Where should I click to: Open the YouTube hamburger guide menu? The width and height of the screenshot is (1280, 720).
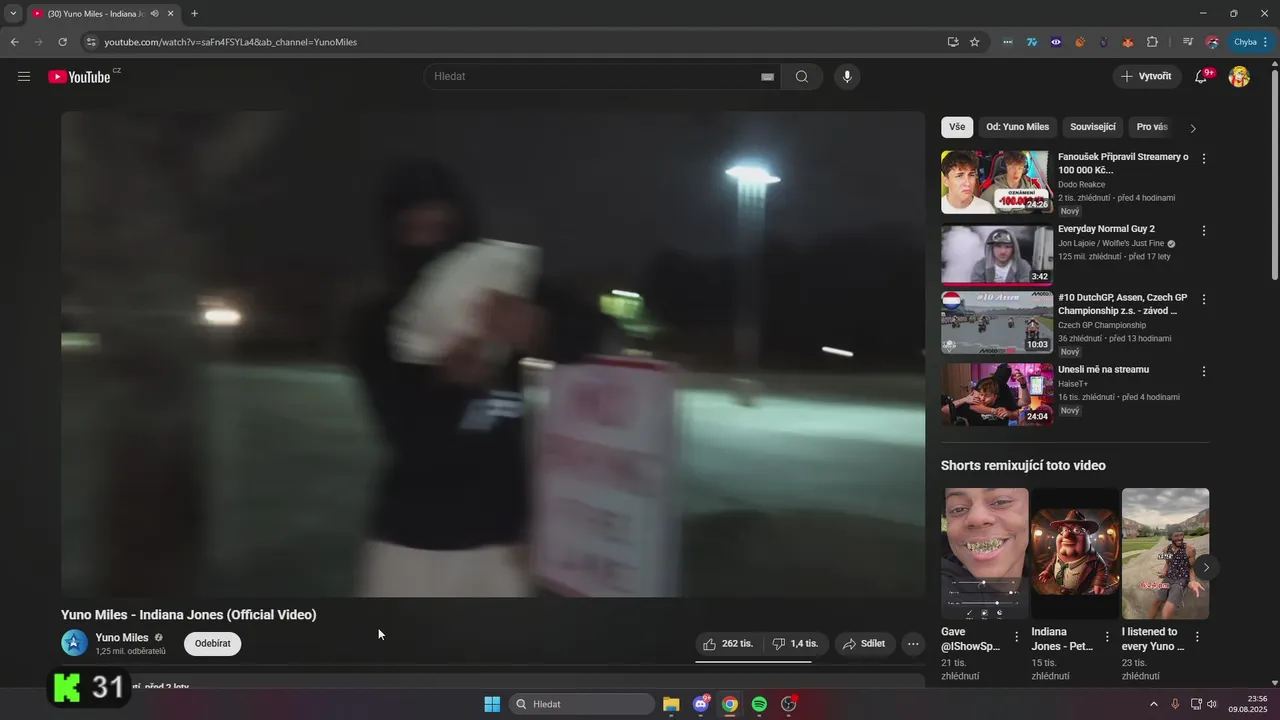pos(24,77)
